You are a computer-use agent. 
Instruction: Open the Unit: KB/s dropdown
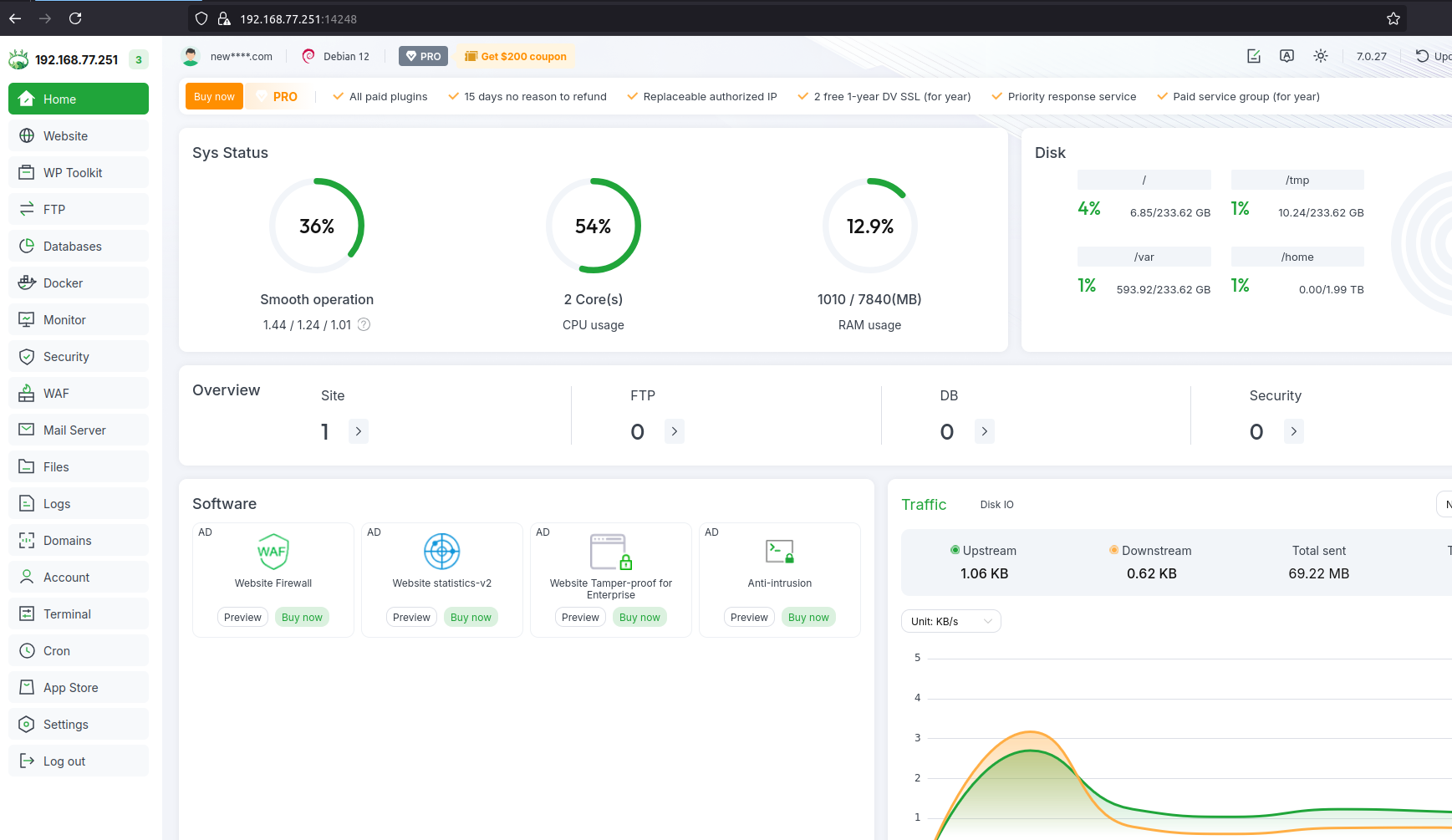tap(950, 621)
